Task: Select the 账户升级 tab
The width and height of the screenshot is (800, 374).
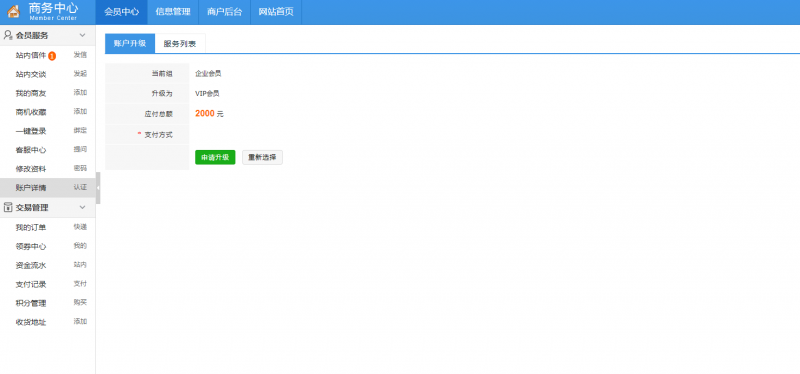Action: (130, 43)
